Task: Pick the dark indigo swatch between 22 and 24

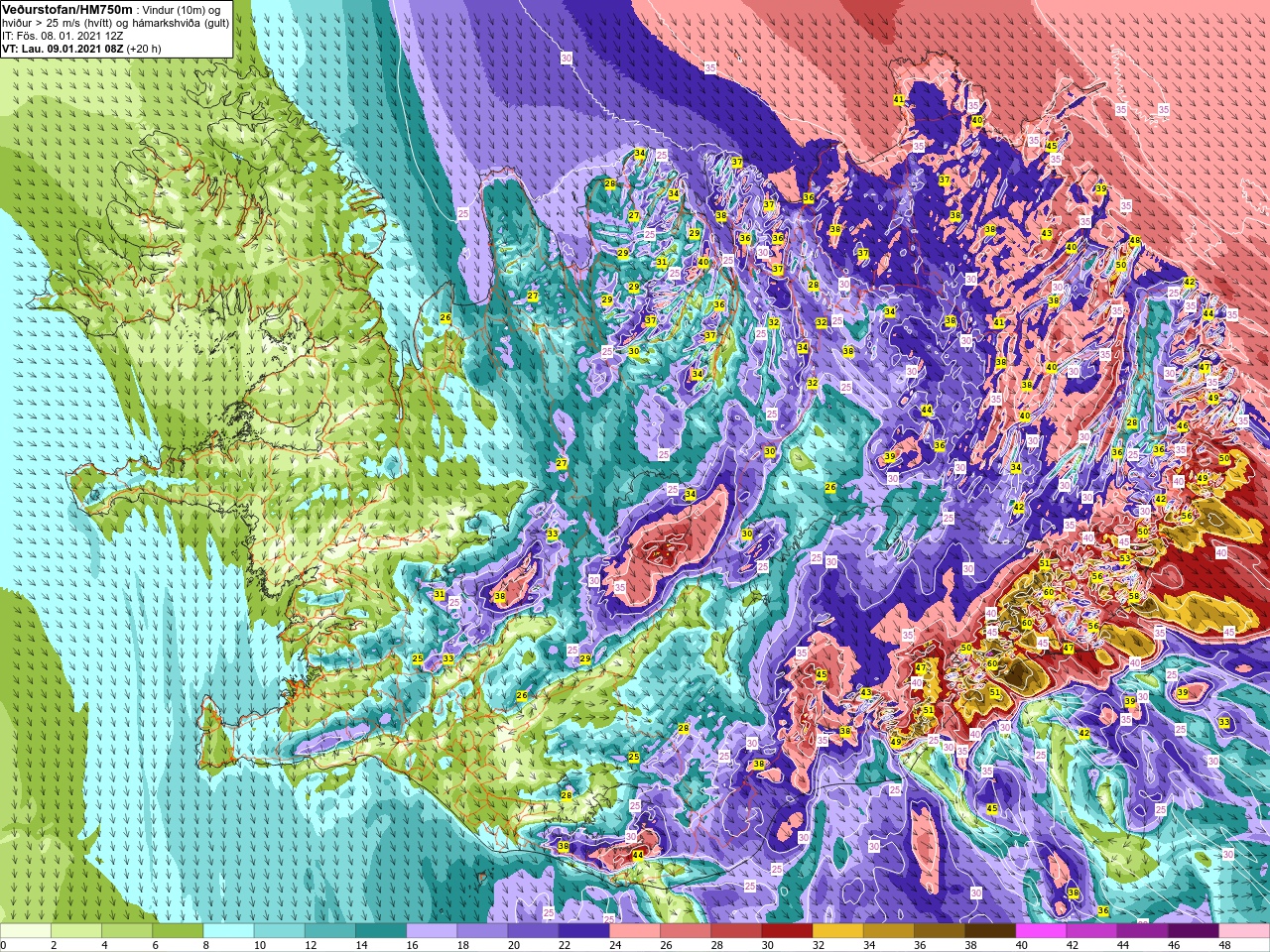Action: pyautogui.click(x=582, y=930)
